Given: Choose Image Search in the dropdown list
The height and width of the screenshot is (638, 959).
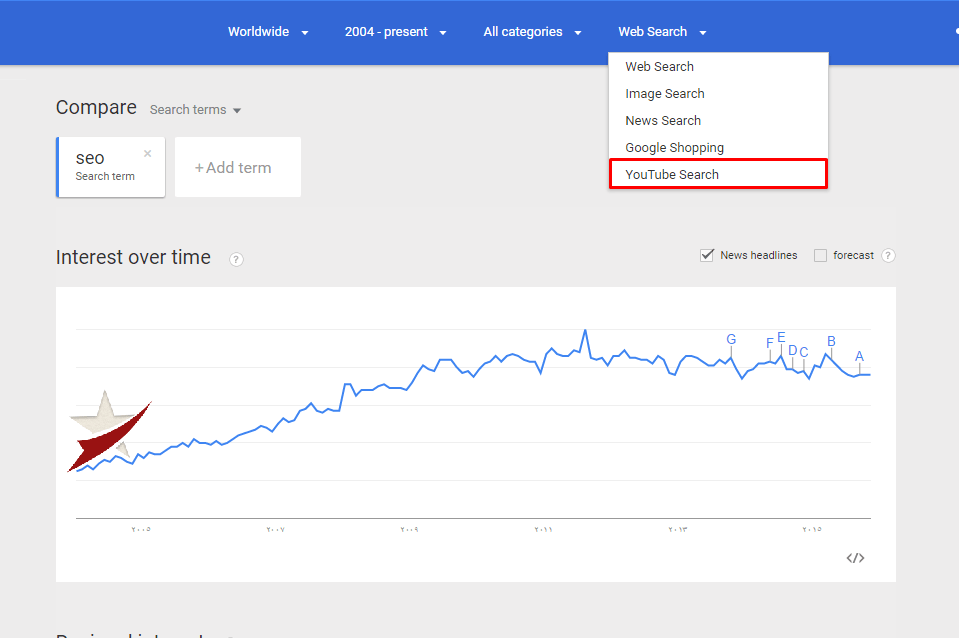Looking at the screenshot, I should [665, 94].
